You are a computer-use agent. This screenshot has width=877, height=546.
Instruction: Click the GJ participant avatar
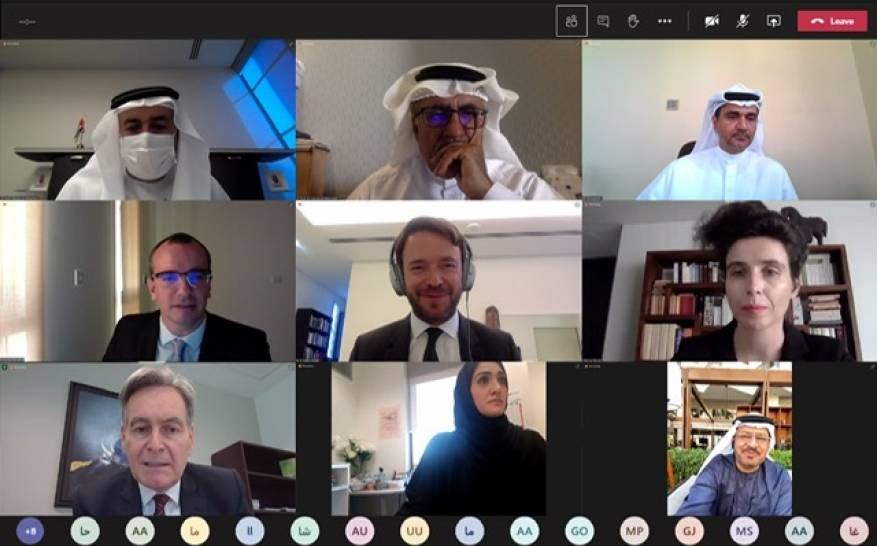(x=689, y=530)
